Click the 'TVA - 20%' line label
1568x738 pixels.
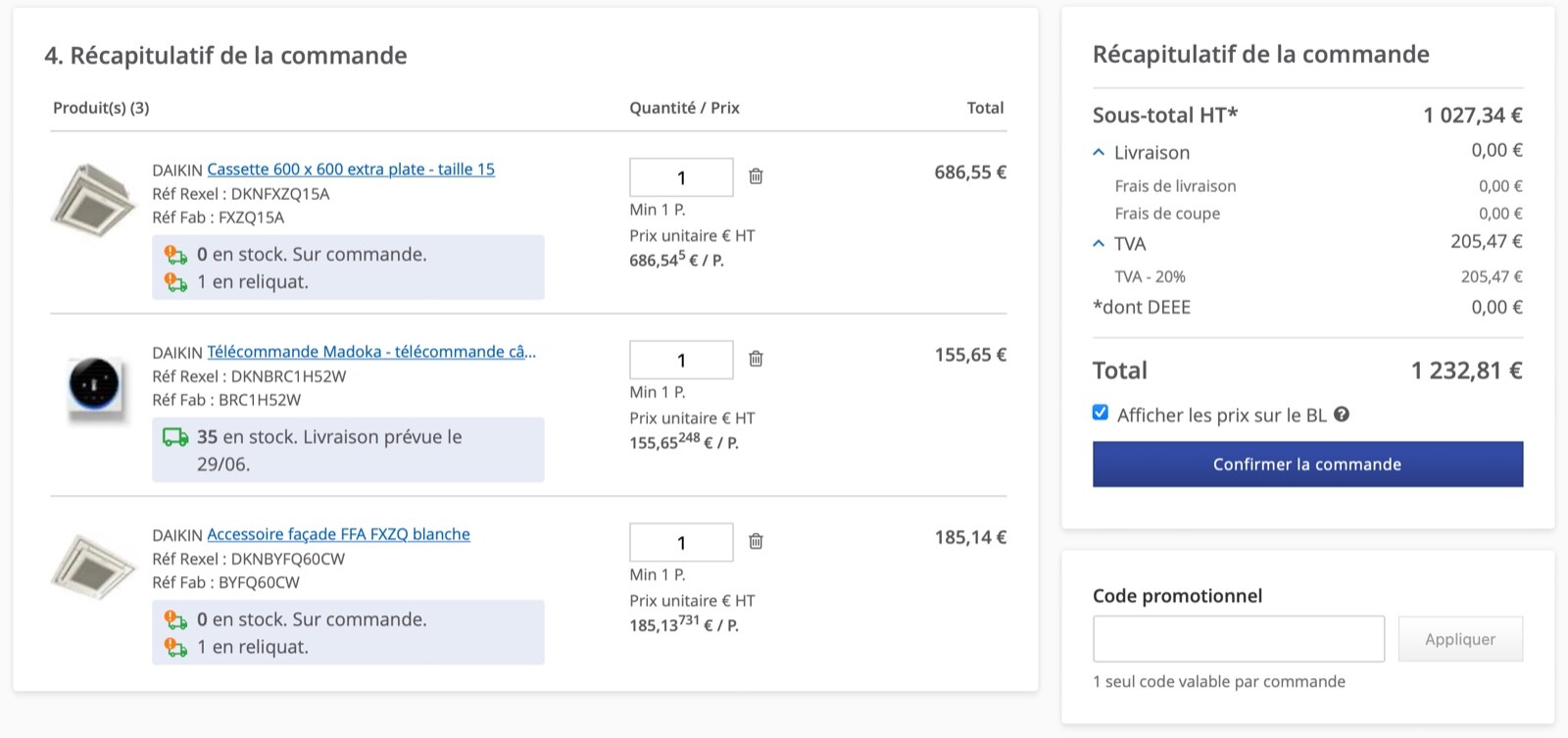[x=1150, y=277]
